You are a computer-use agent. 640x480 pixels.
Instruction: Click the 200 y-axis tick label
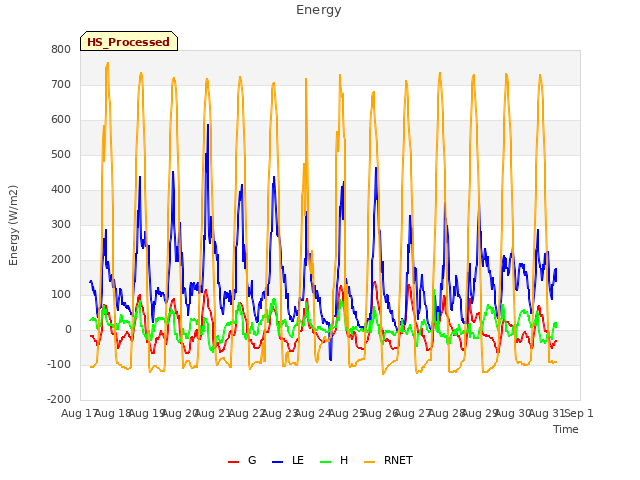61,260
